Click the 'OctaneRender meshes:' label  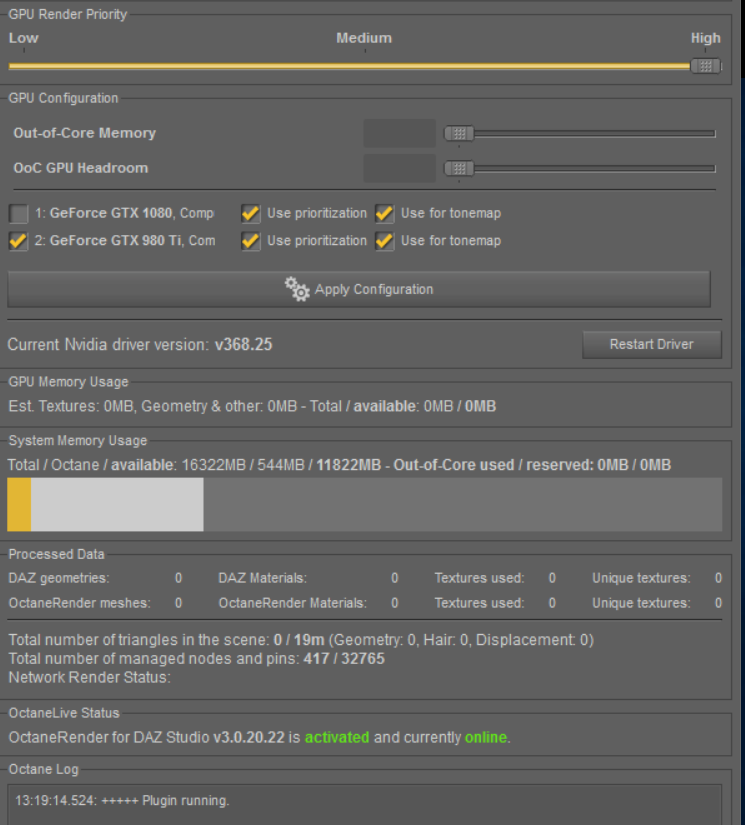[x=79, y=603]
